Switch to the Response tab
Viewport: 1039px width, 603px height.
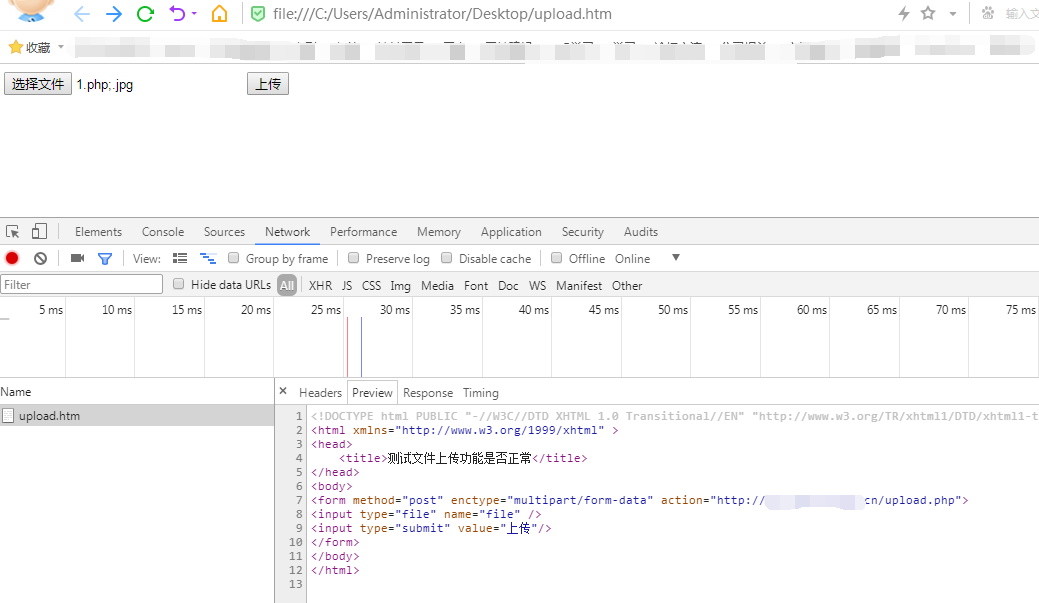pos(428,392)
